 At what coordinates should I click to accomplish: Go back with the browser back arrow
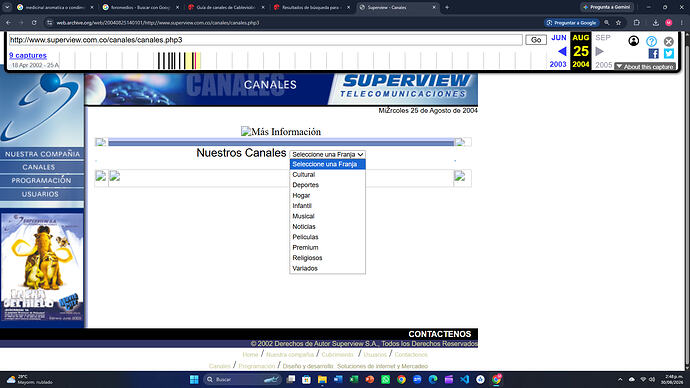(8, 22)
